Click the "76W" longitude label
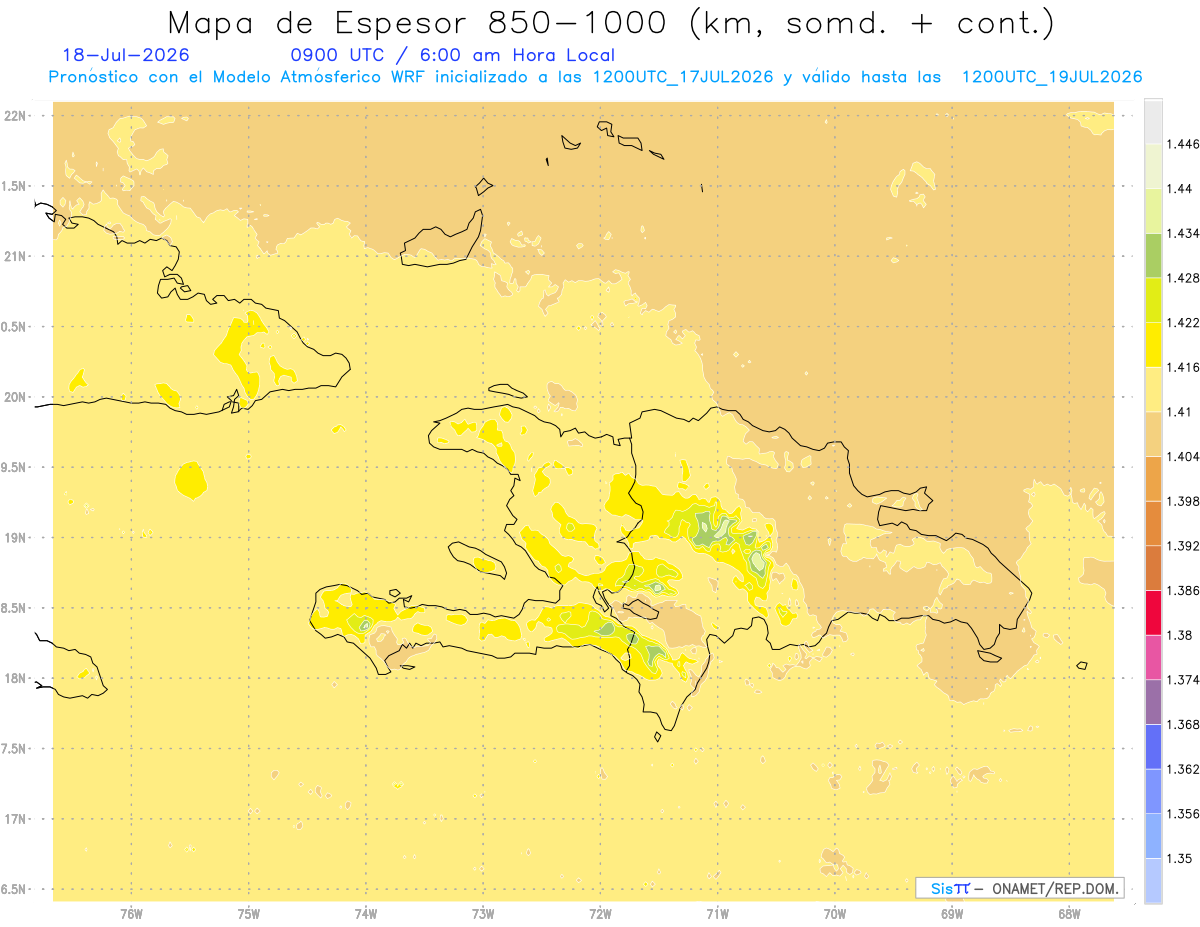 coord(131,914)
